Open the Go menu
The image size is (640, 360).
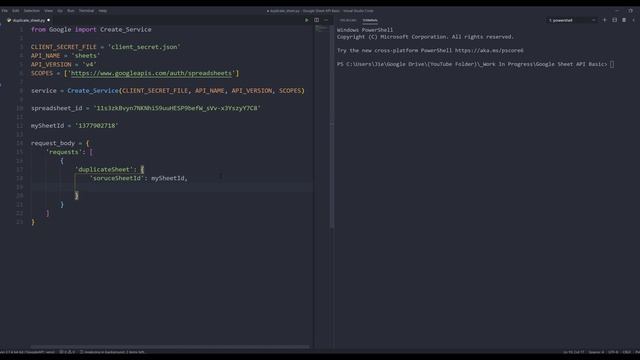point(60,11)
